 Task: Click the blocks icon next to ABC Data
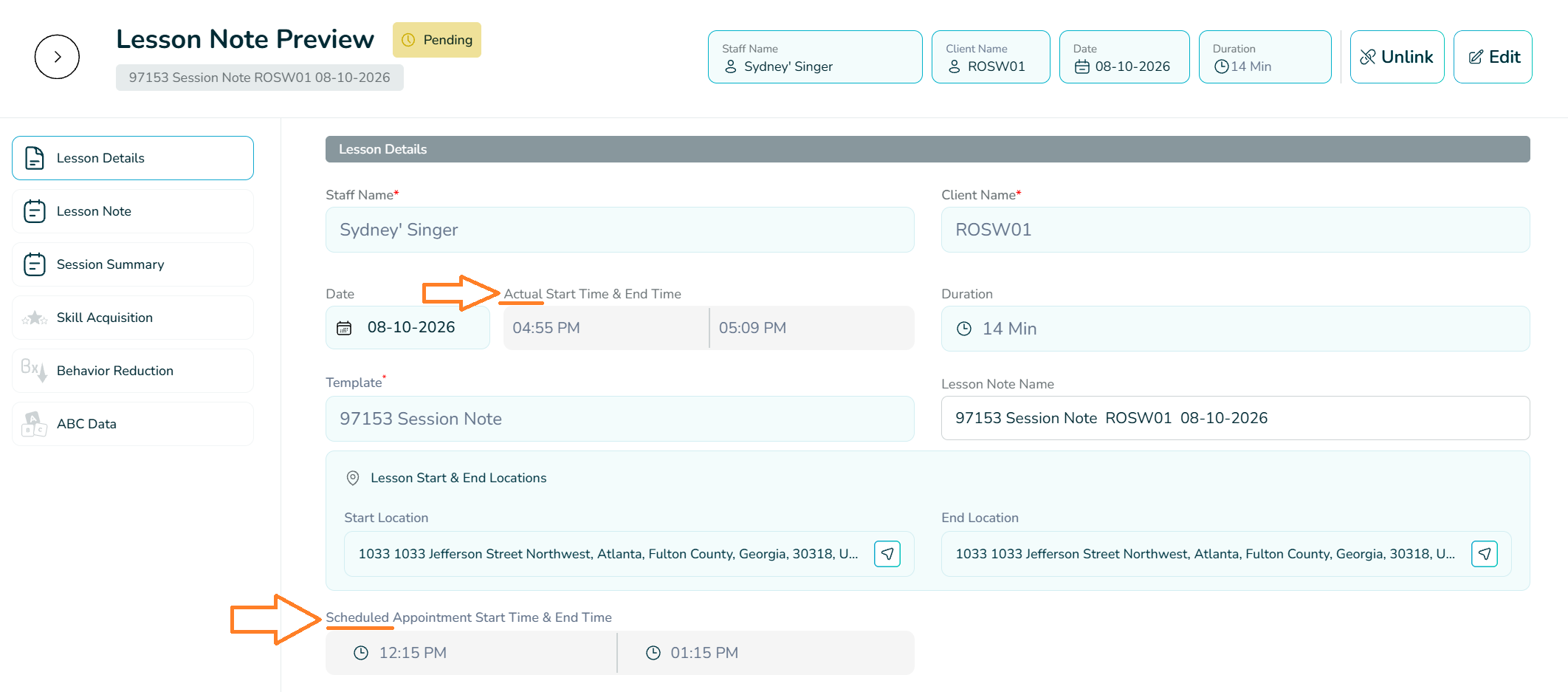tap(35, 424)
